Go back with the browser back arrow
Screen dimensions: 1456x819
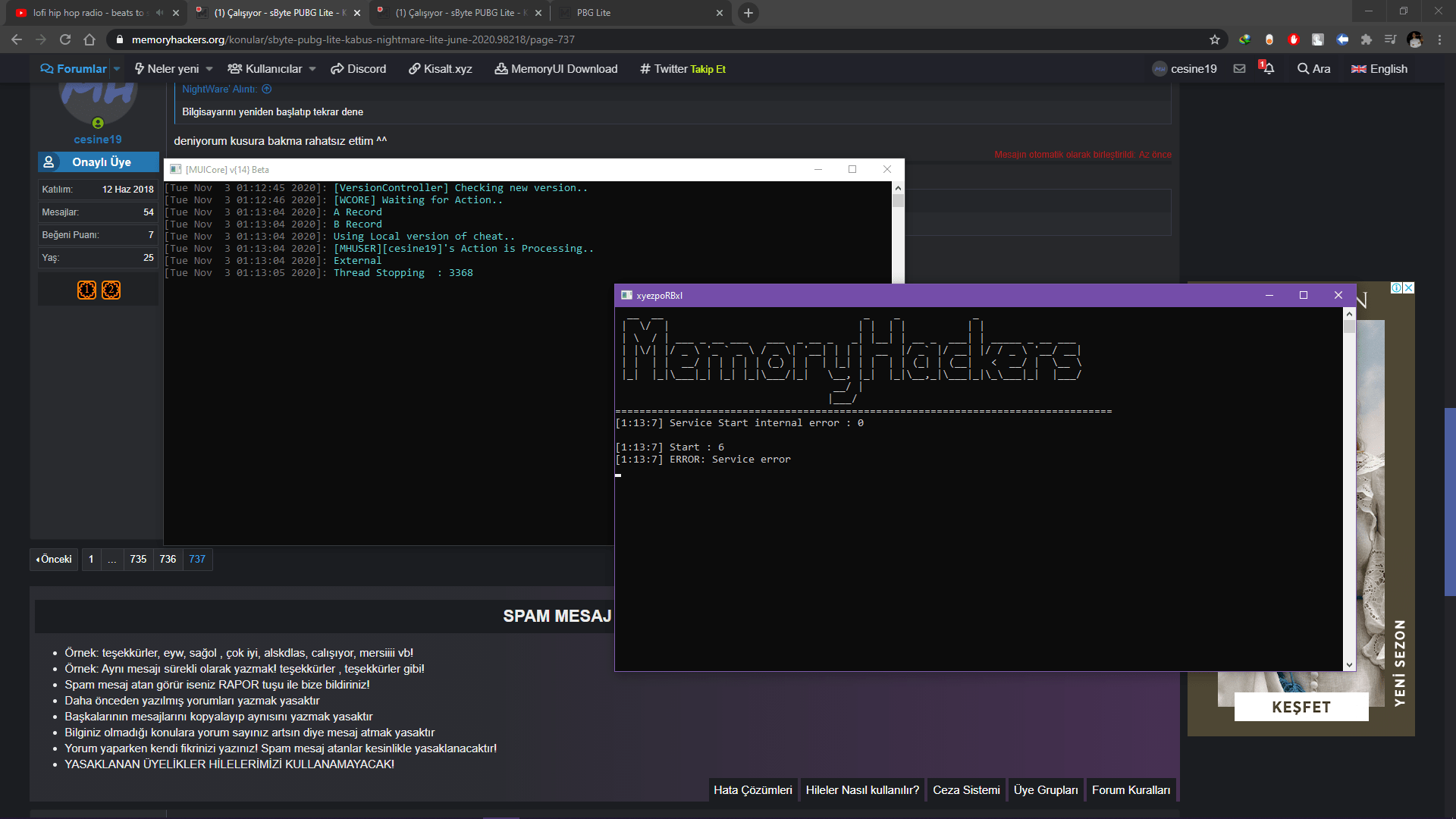17,39
